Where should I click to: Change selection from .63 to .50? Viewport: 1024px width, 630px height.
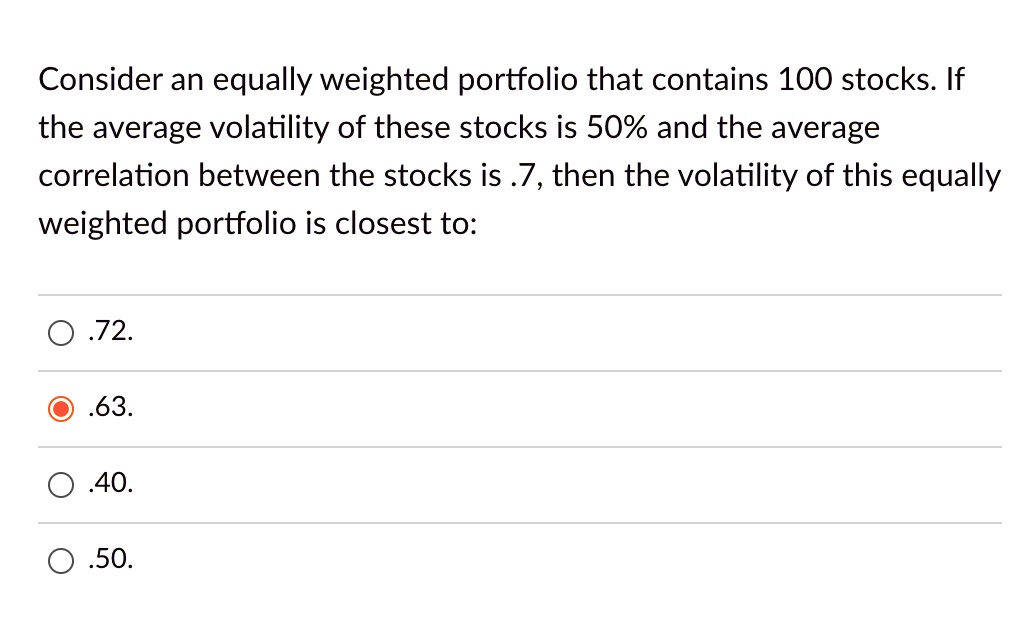pos(60,560)
